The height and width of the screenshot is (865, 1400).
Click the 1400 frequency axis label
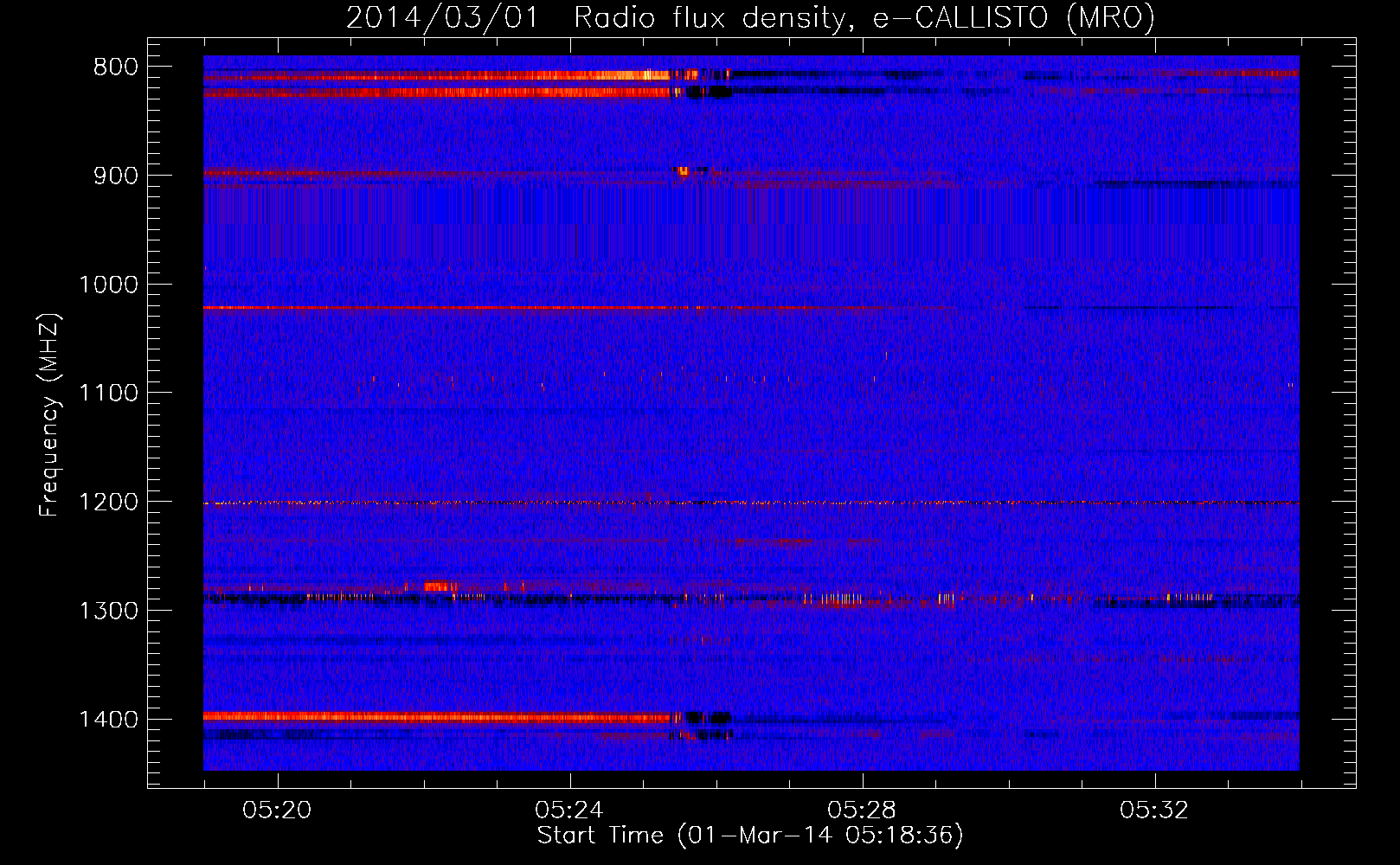pos(108,720)
